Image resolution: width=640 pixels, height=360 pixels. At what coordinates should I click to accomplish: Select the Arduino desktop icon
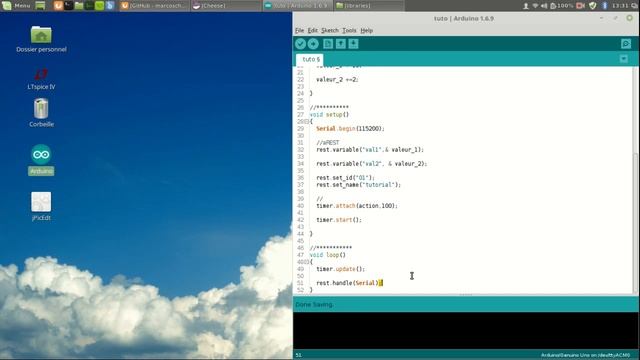[x=41, y=160]
